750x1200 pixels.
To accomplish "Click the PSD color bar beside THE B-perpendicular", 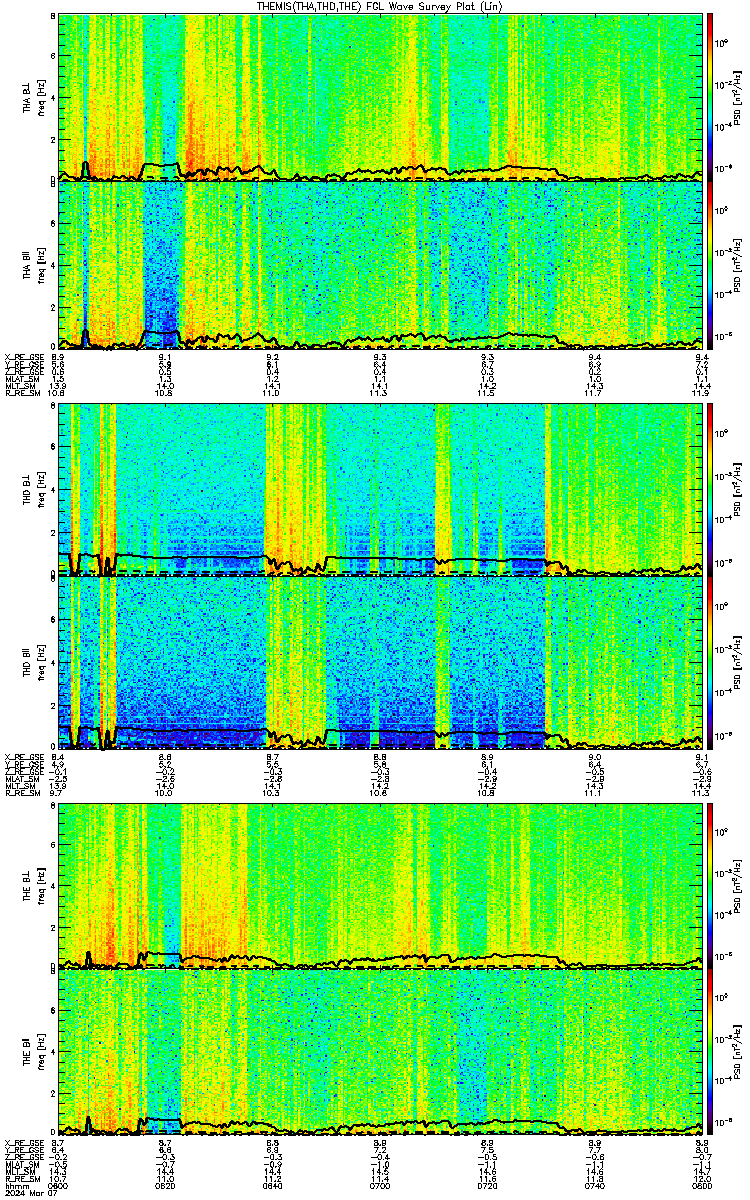I will [x=711, y=884].
